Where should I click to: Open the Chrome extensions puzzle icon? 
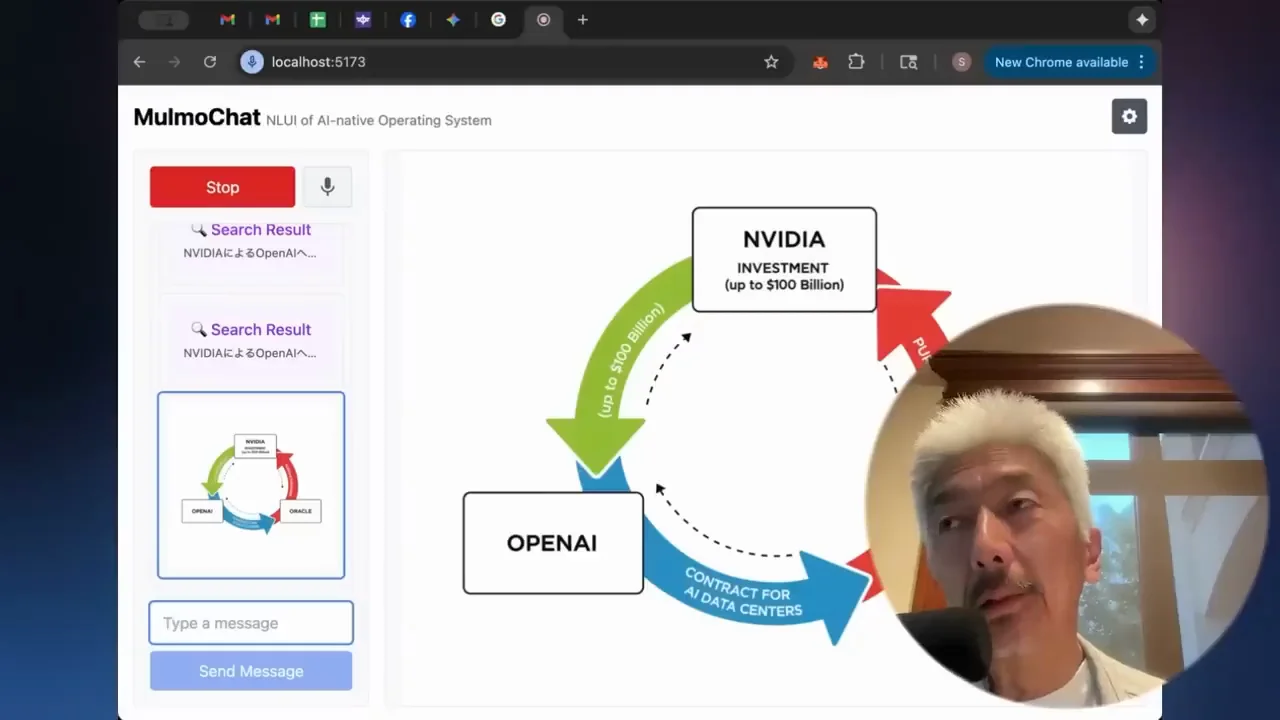tap(856, 62)
